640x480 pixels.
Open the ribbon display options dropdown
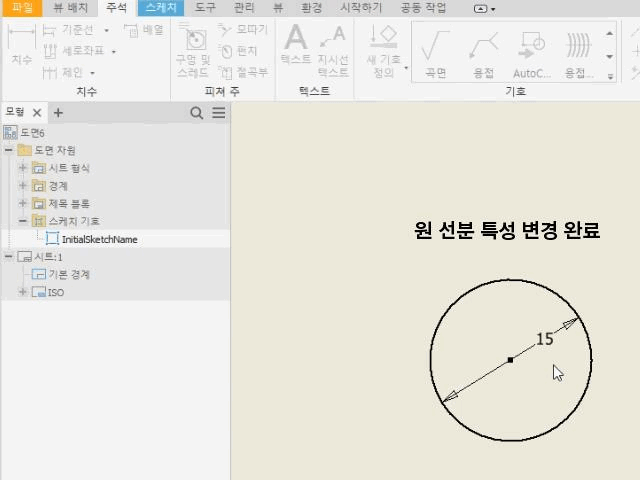[484, 9]
